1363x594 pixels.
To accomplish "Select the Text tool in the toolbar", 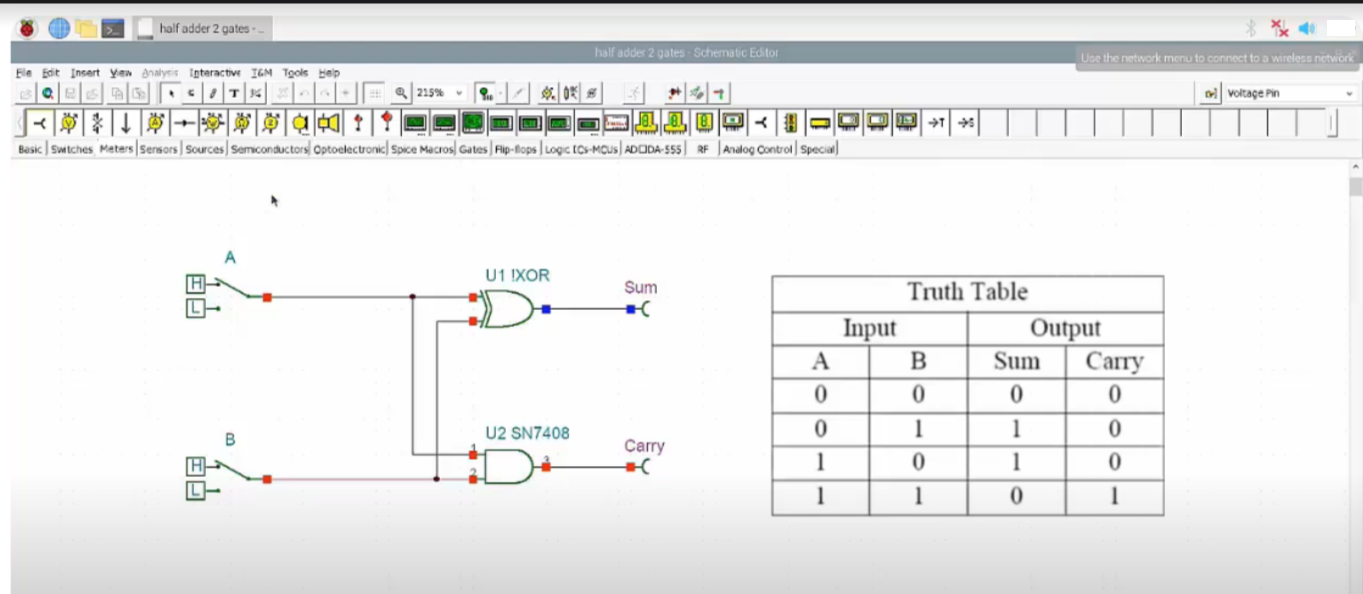I will pos(233,93).
